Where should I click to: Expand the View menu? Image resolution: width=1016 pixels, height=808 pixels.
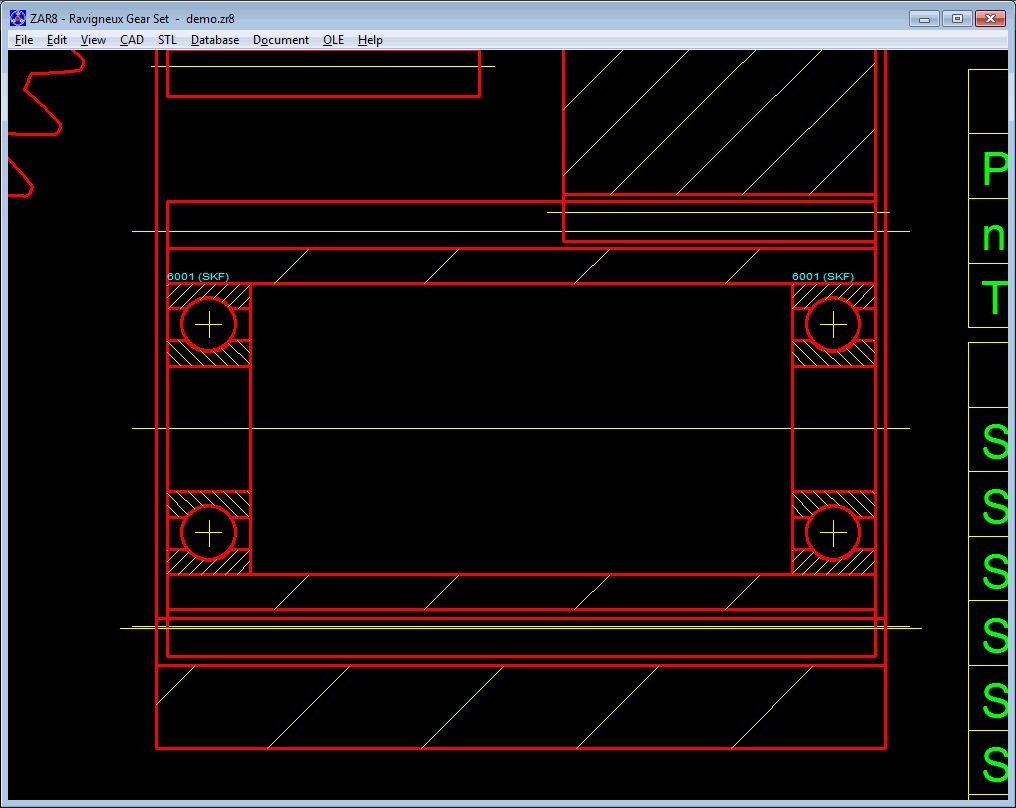click(93, 40)
